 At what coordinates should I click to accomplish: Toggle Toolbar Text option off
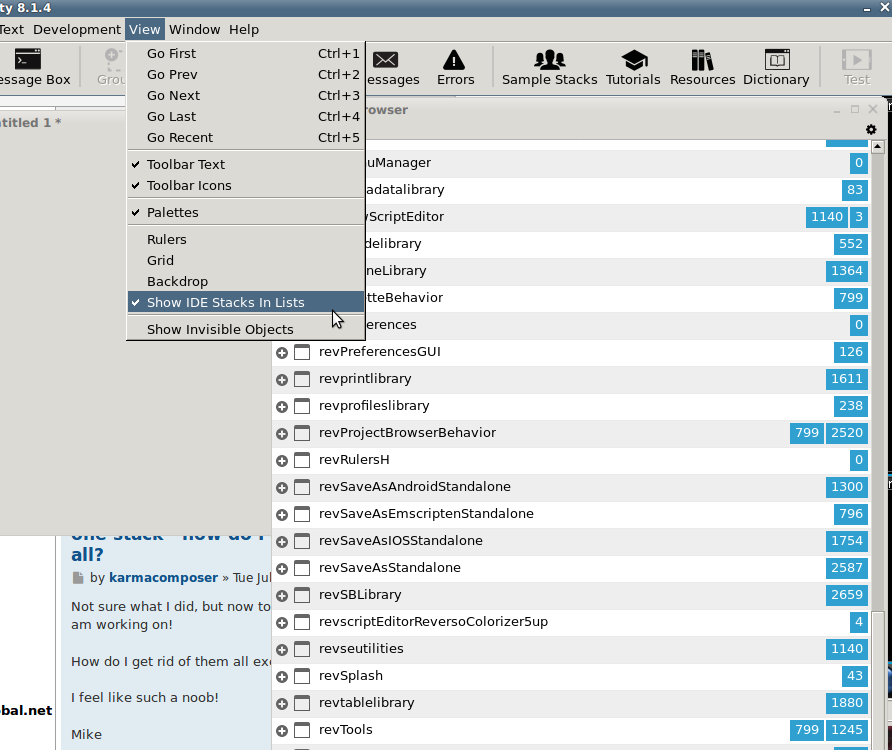pos(186,164)
